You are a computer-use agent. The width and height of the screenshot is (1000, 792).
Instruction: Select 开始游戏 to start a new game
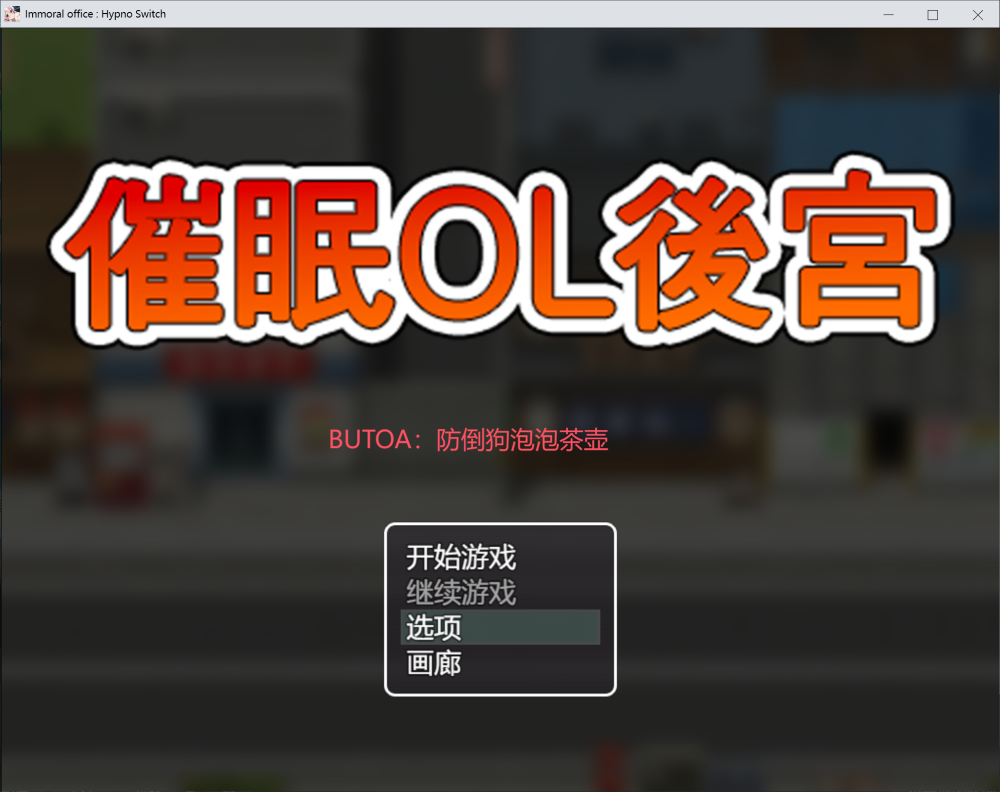[461, 557]
